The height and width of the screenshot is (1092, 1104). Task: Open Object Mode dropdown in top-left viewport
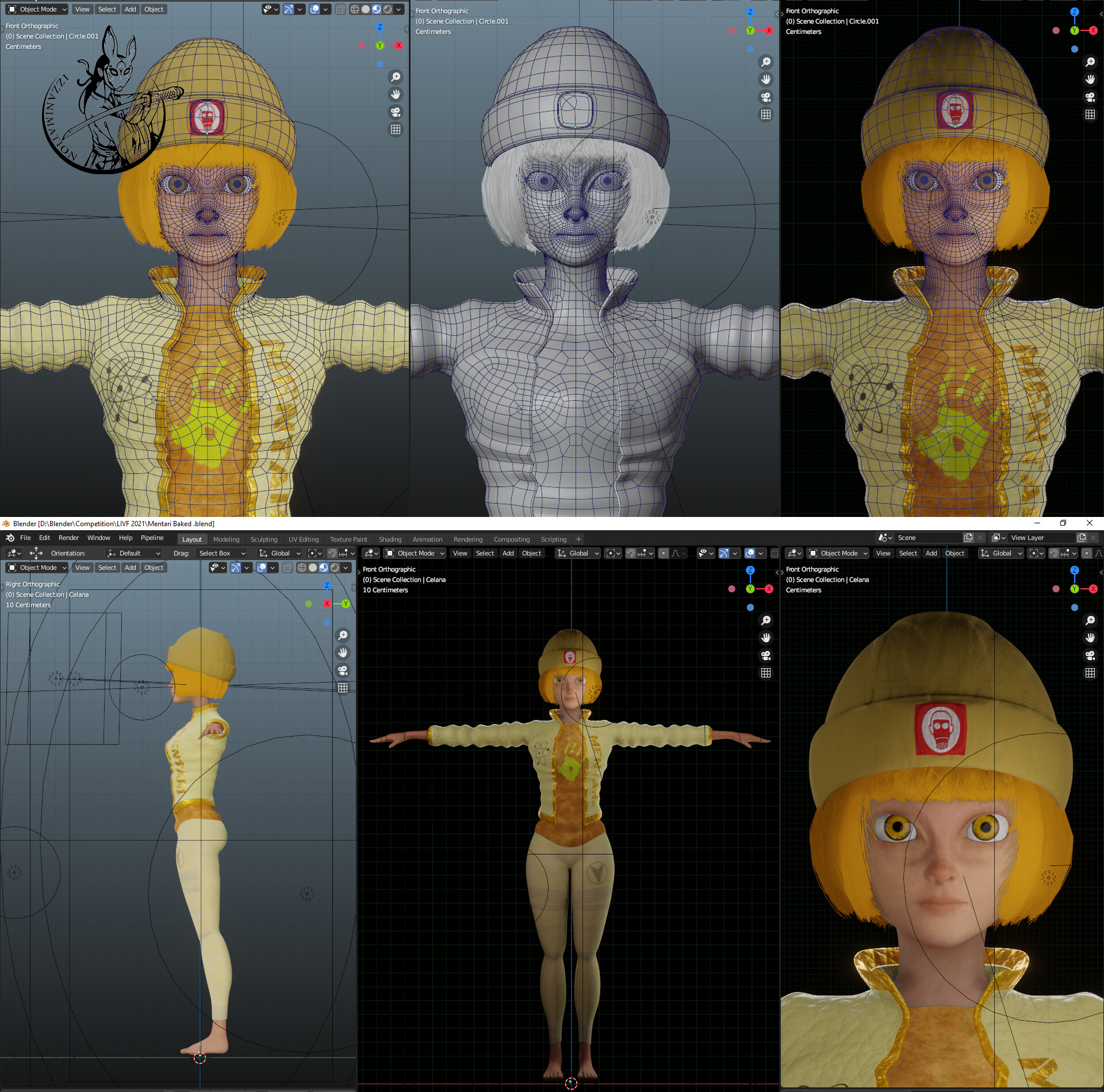(x=37, y=9)
